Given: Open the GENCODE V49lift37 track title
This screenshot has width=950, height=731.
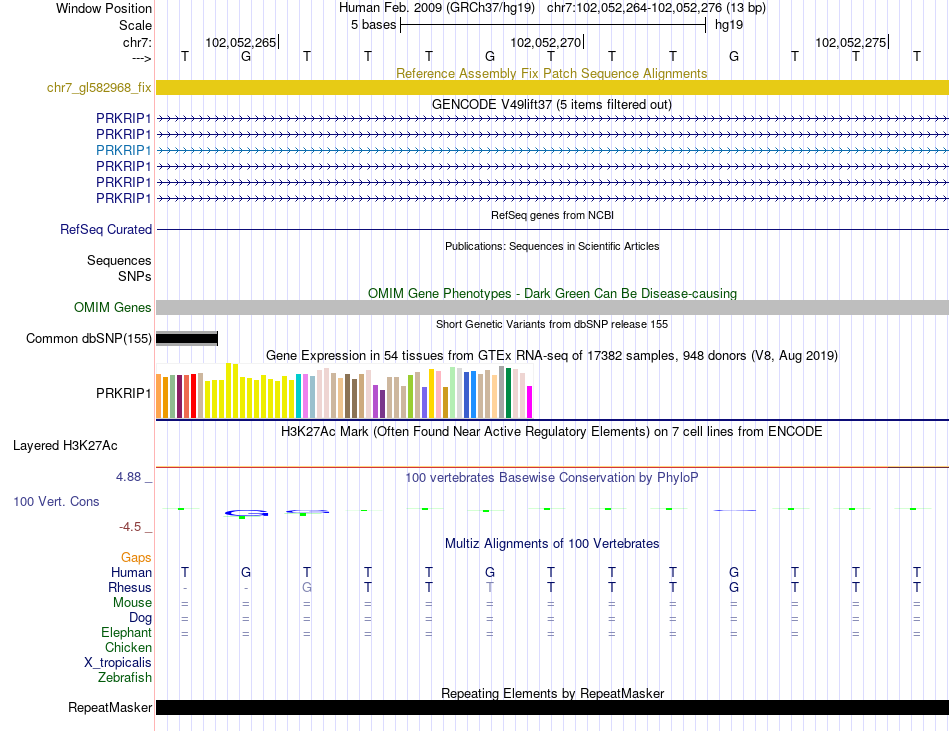Looking at the screenshot, I should coord(551,104).
